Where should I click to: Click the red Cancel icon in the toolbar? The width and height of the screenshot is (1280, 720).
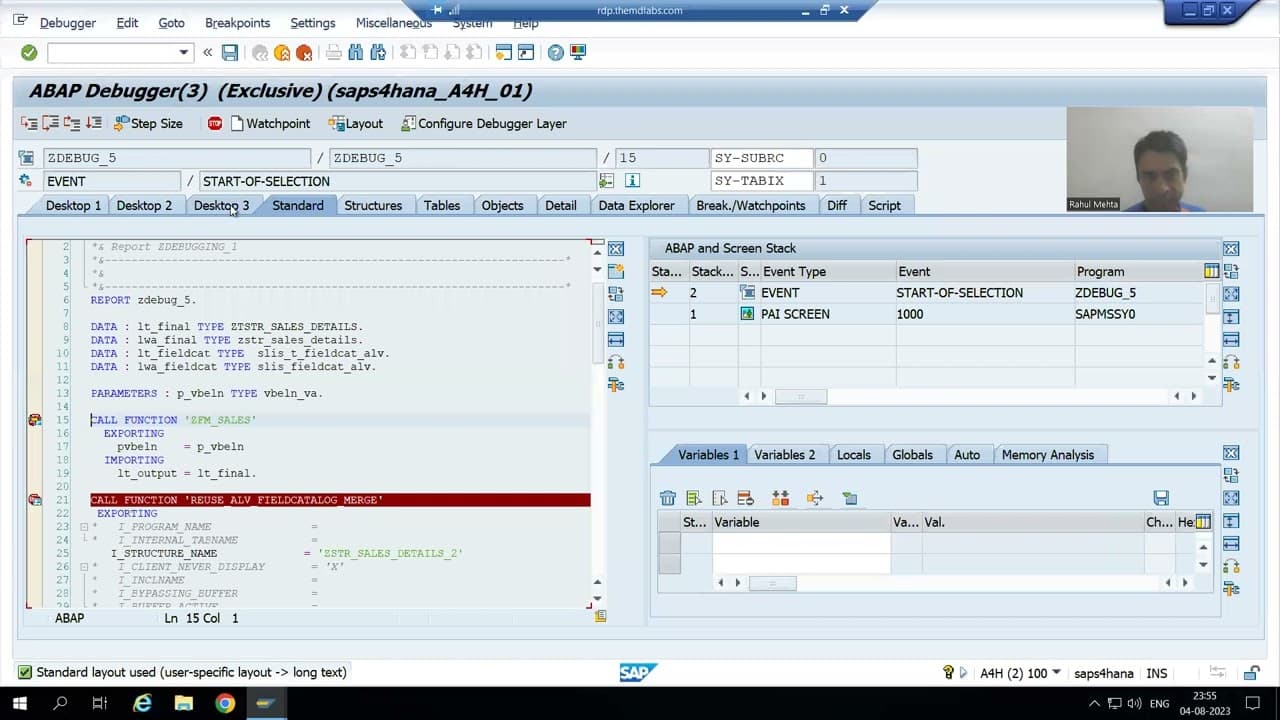pos(304,52)
